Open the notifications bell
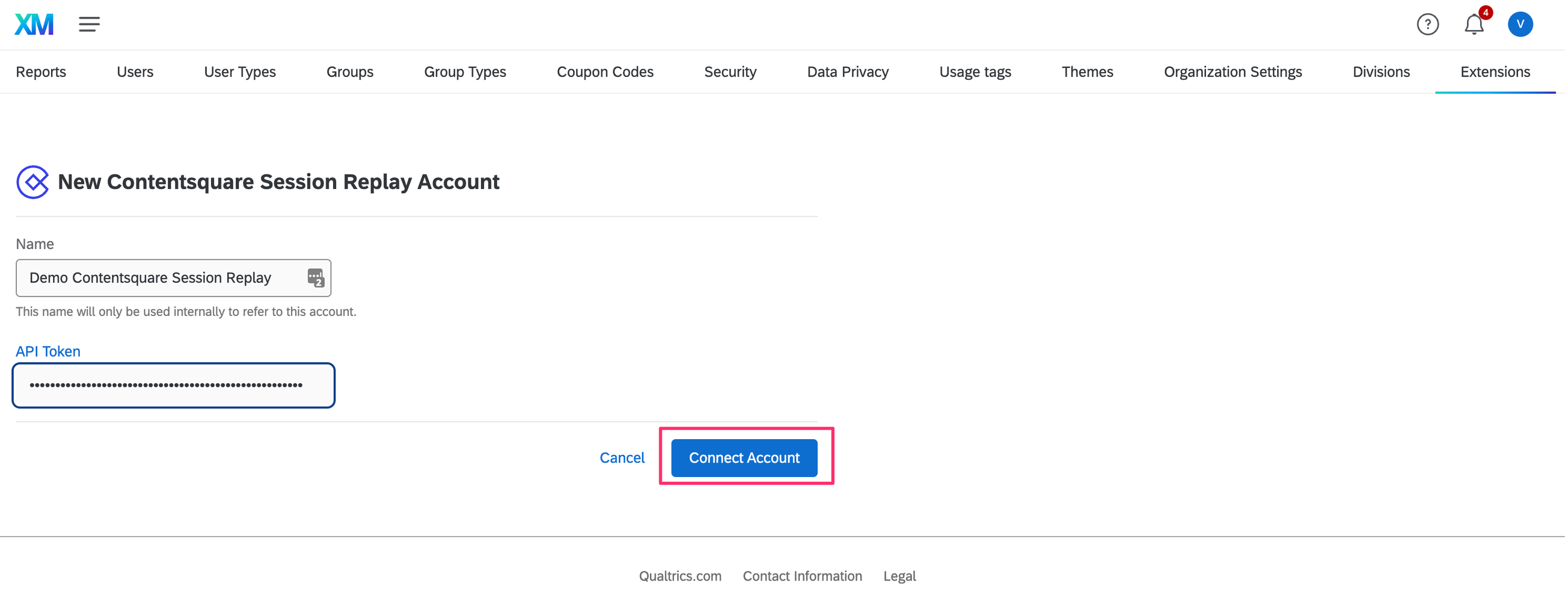The image size is (1568, 595). pyautogui.click(x=1474, y=24)
